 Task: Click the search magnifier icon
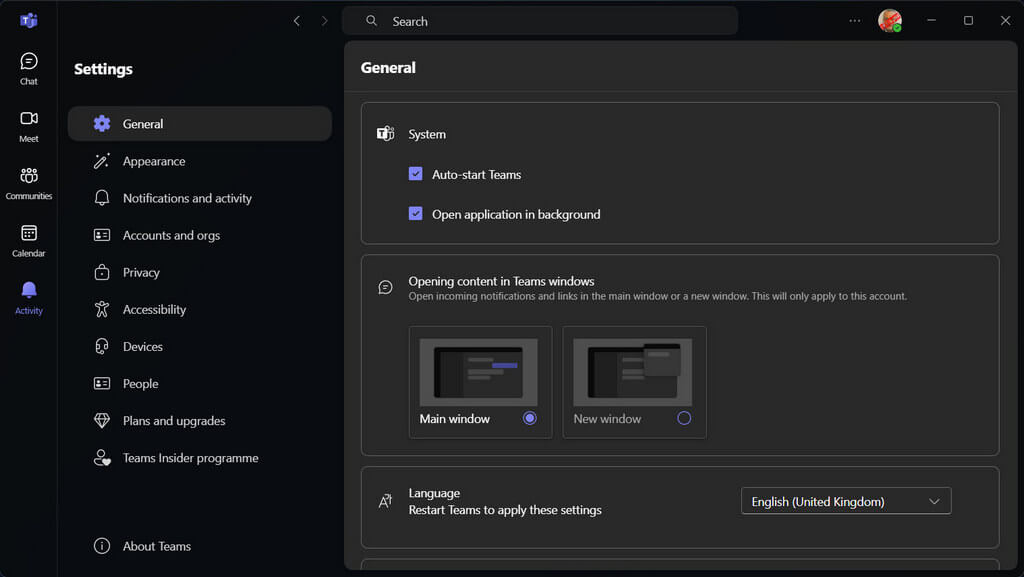pyautogui.click(x=372, y=21)
